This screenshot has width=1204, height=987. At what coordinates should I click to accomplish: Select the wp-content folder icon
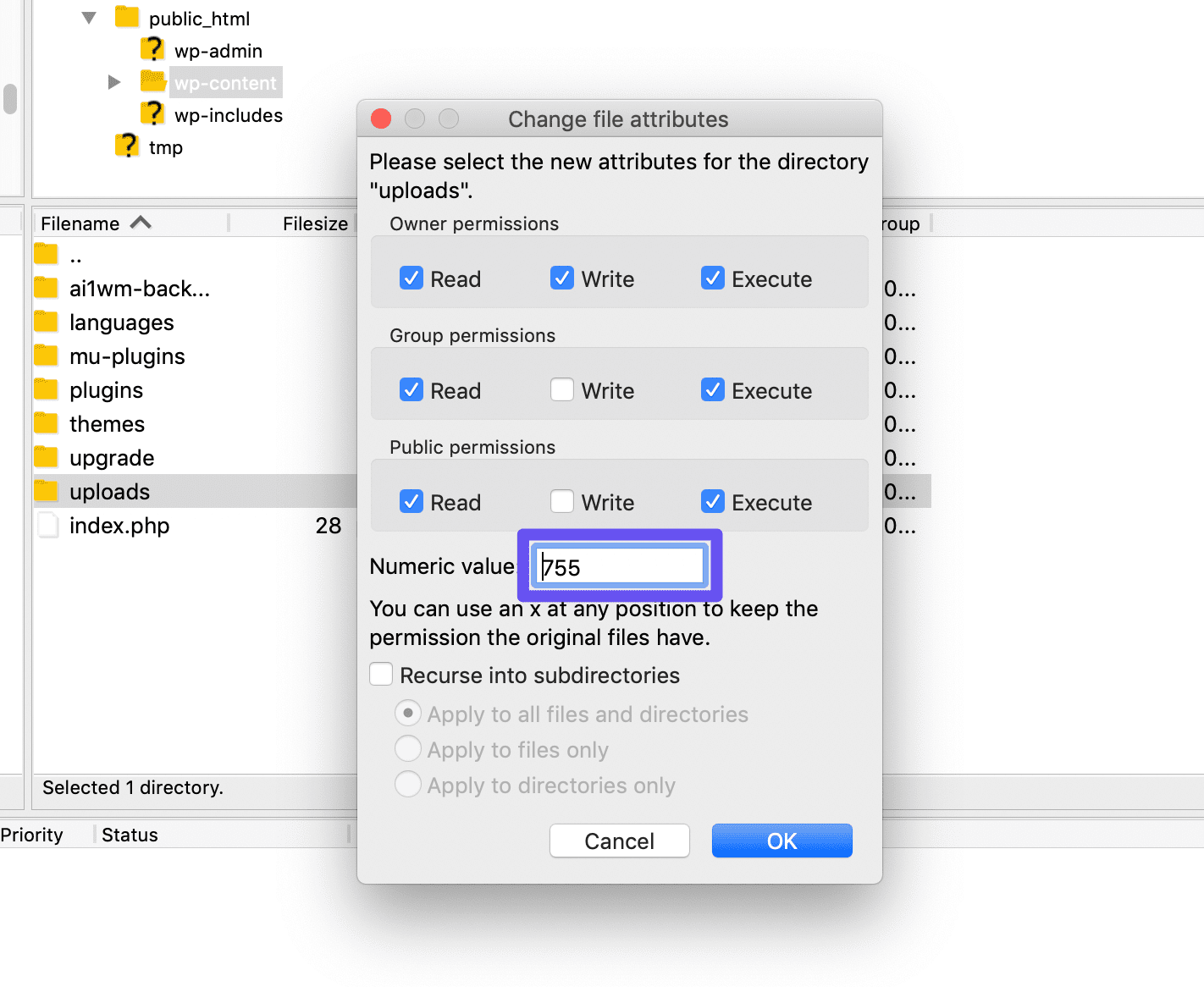(x=153, y=81)
